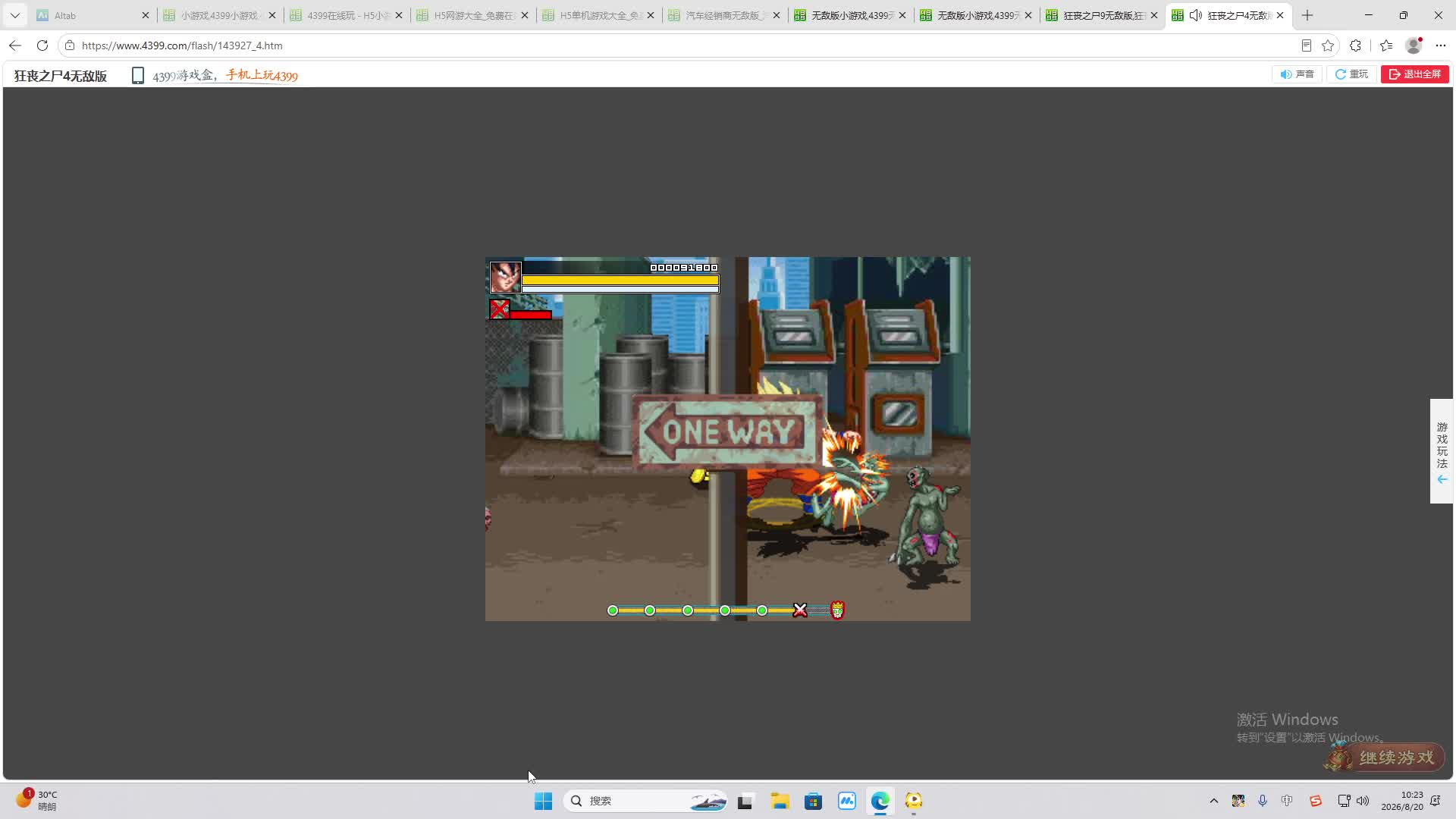1456x819 pixels.
Task: Open the clock showing 10:23
Action: [x=1402, y=801]
